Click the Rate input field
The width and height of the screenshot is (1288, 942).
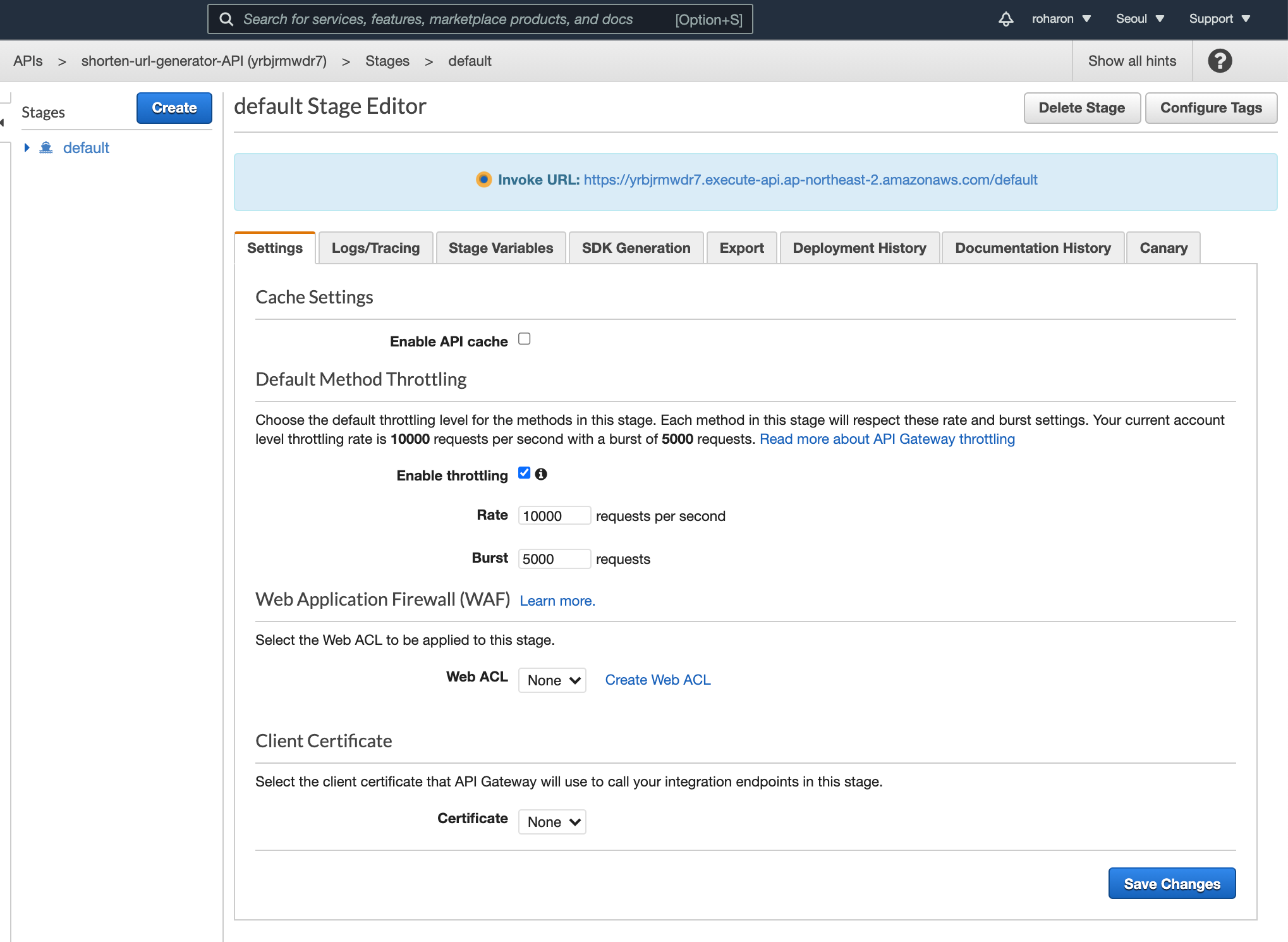click(x=554, y=516)
